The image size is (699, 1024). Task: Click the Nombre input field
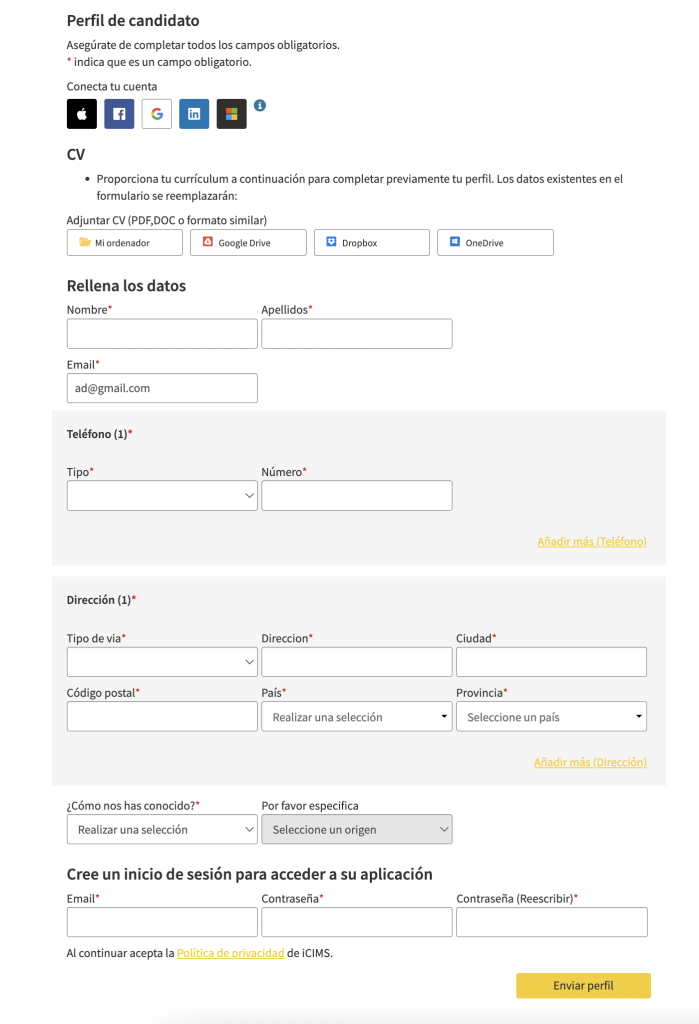[161, 333]
